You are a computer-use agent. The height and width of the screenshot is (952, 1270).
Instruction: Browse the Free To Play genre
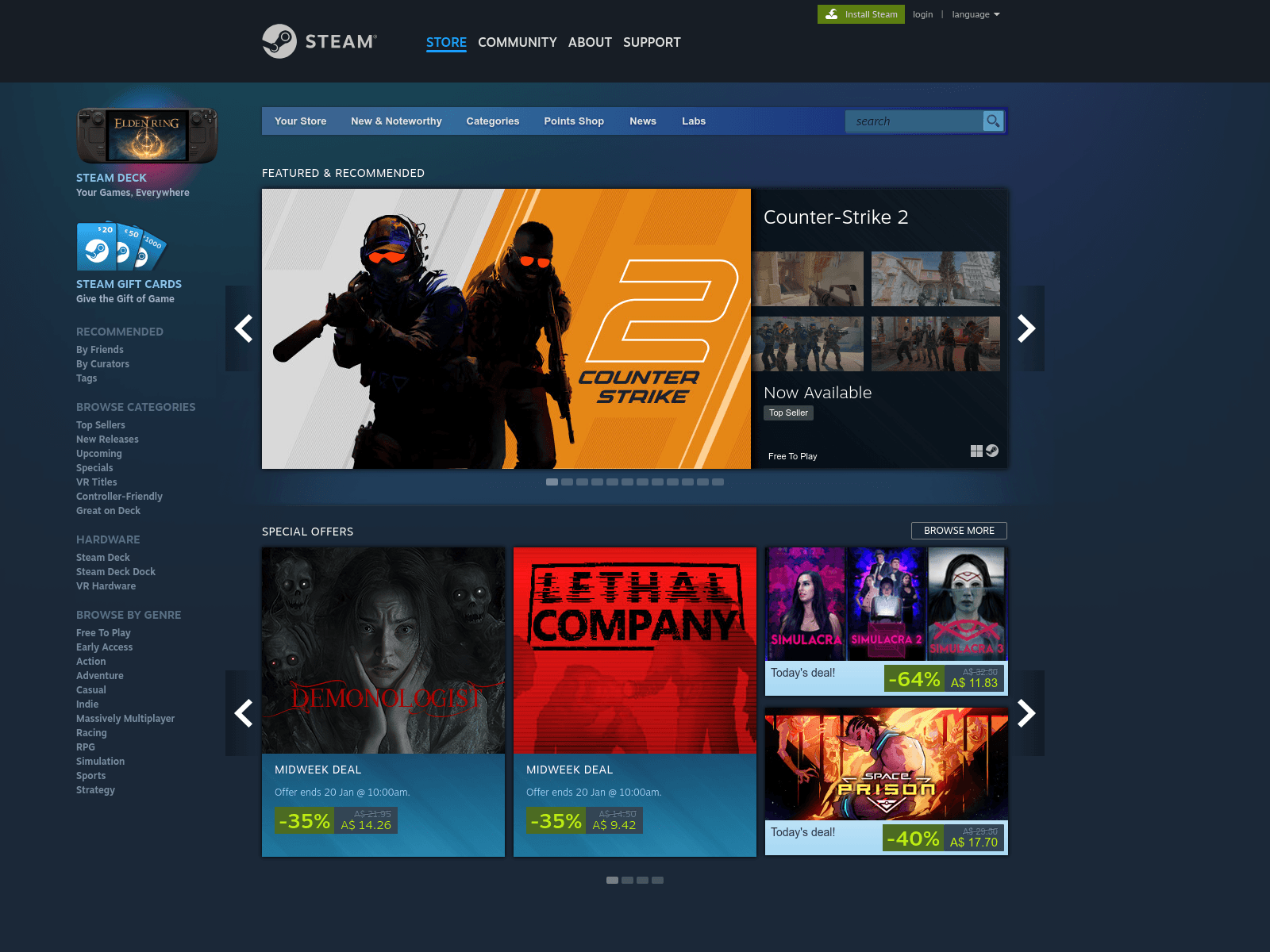(x=103, y=633)
